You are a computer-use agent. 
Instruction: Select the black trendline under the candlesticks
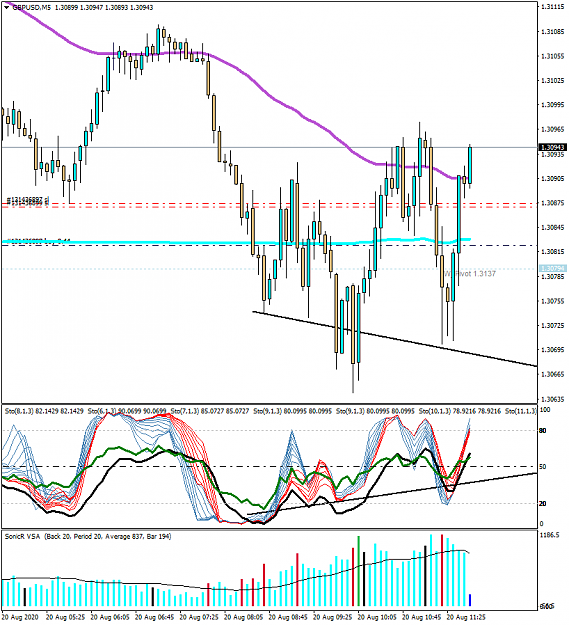point(394,339)
